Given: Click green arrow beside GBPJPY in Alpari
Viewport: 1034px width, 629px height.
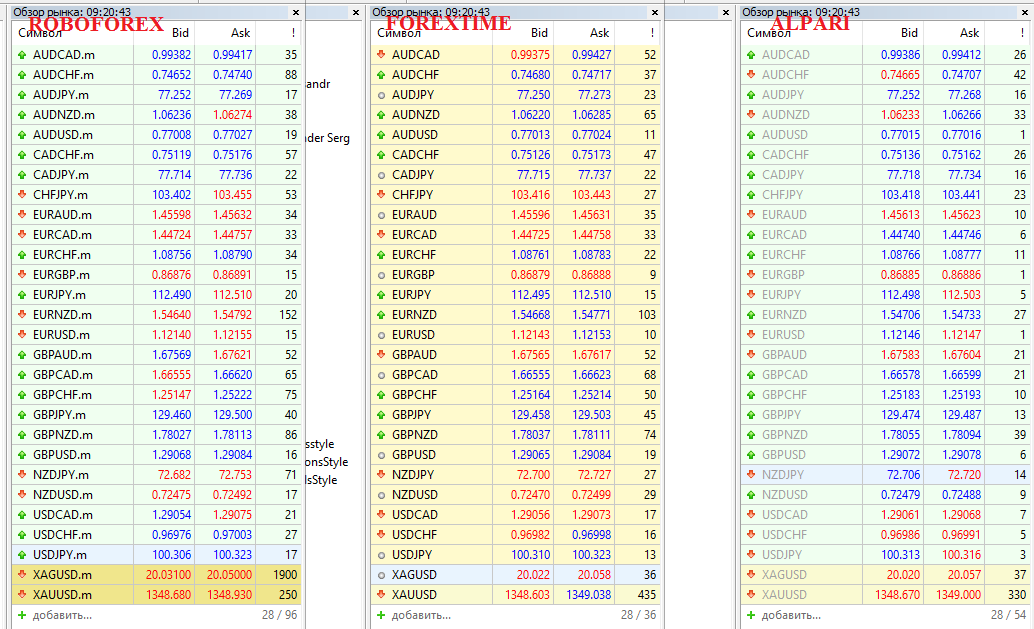Looking at the screenshot, I should (x=750, y=415).
